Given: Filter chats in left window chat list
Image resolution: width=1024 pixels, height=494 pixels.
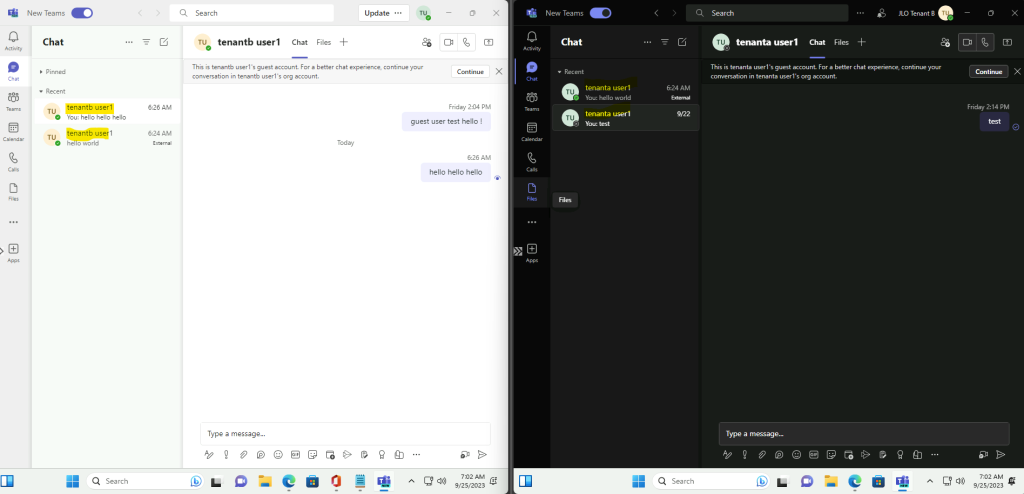Looking at the screenshot, I should [146, 42].
